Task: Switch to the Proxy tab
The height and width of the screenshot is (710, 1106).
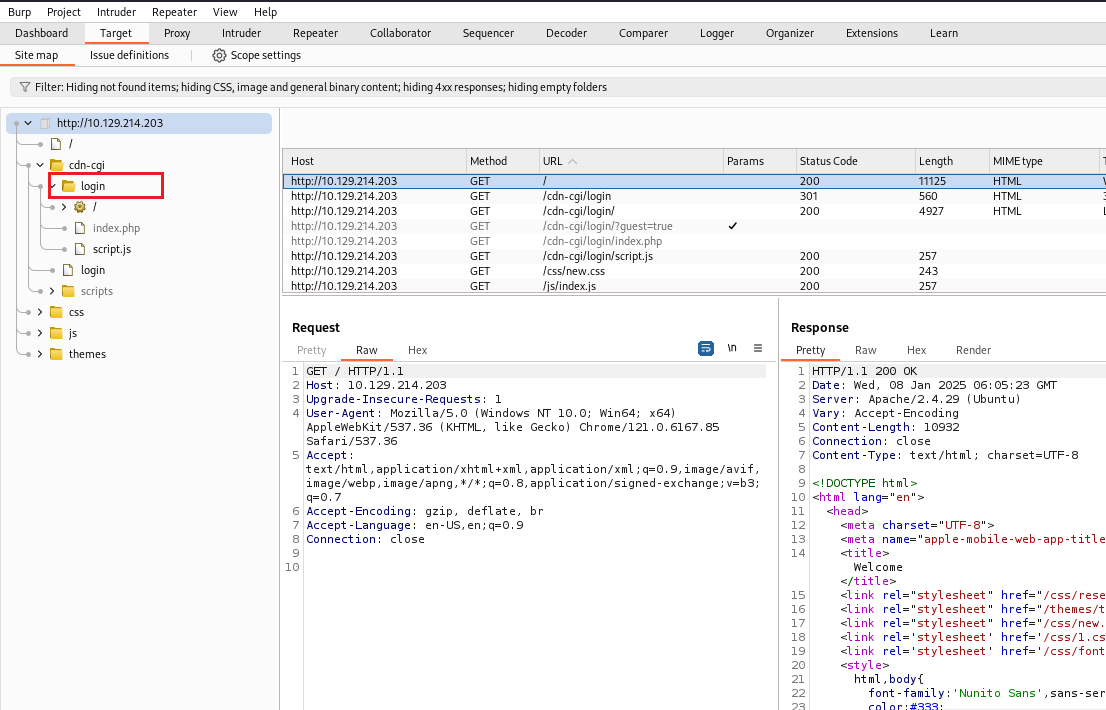Action: click(177, 33)
